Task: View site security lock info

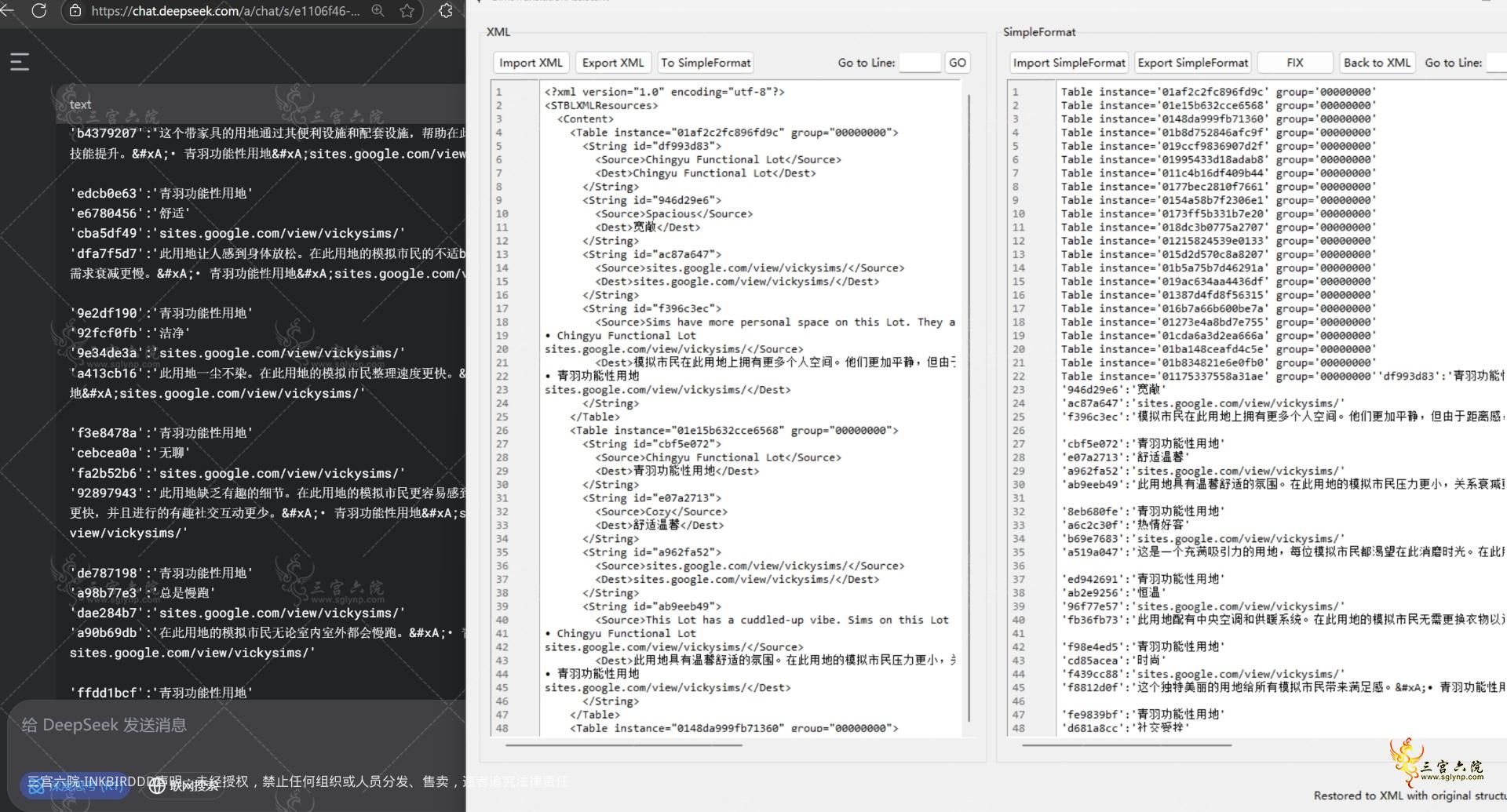Action: pyautogui.click(x=75, y=11)
